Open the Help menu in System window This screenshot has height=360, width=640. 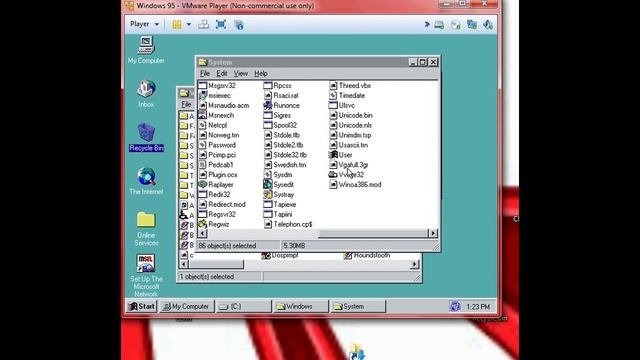point(261,73)
